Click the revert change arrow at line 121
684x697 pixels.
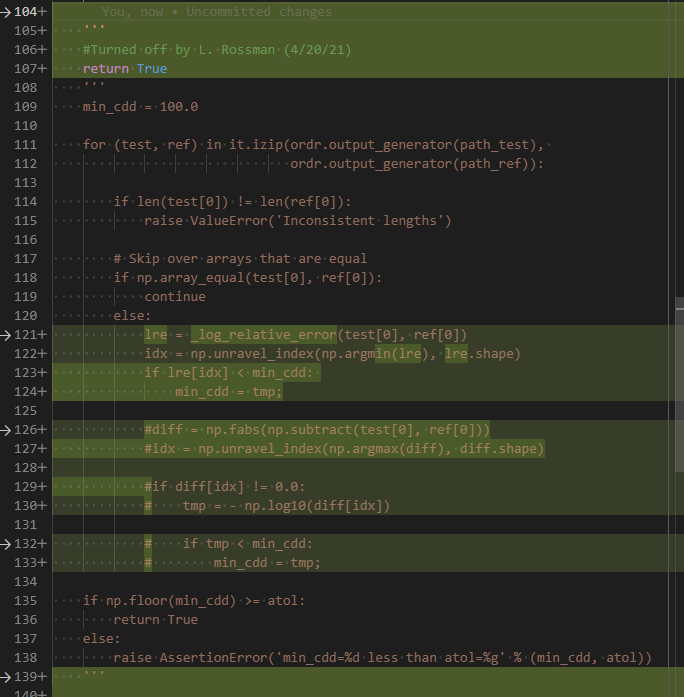tap(5, 335)
